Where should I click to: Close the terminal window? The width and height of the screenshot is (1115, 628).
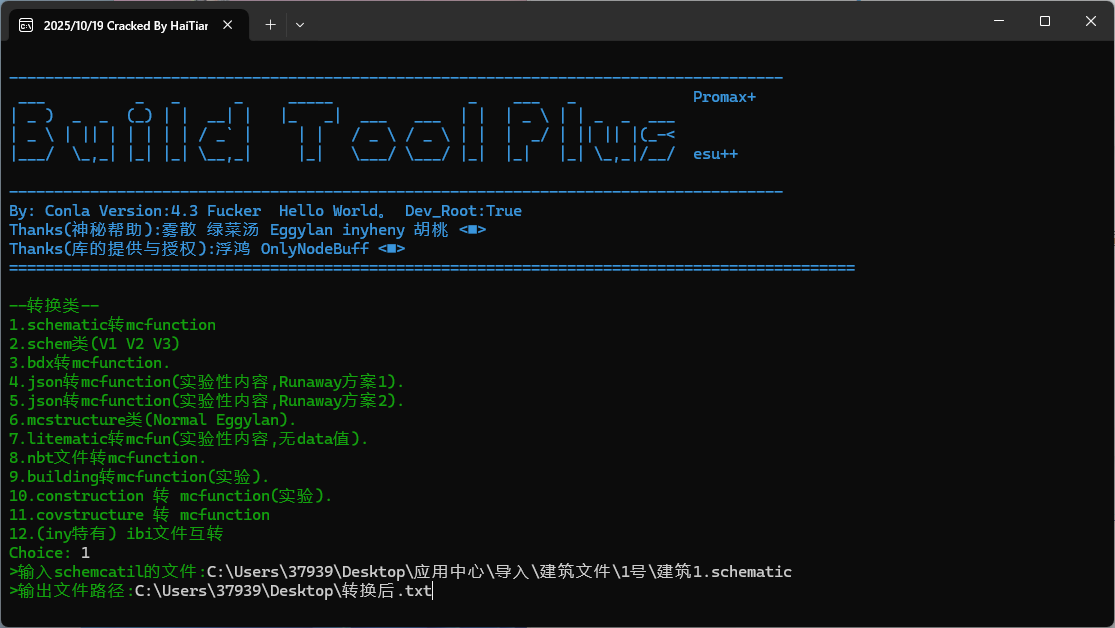click(1090, 21)
